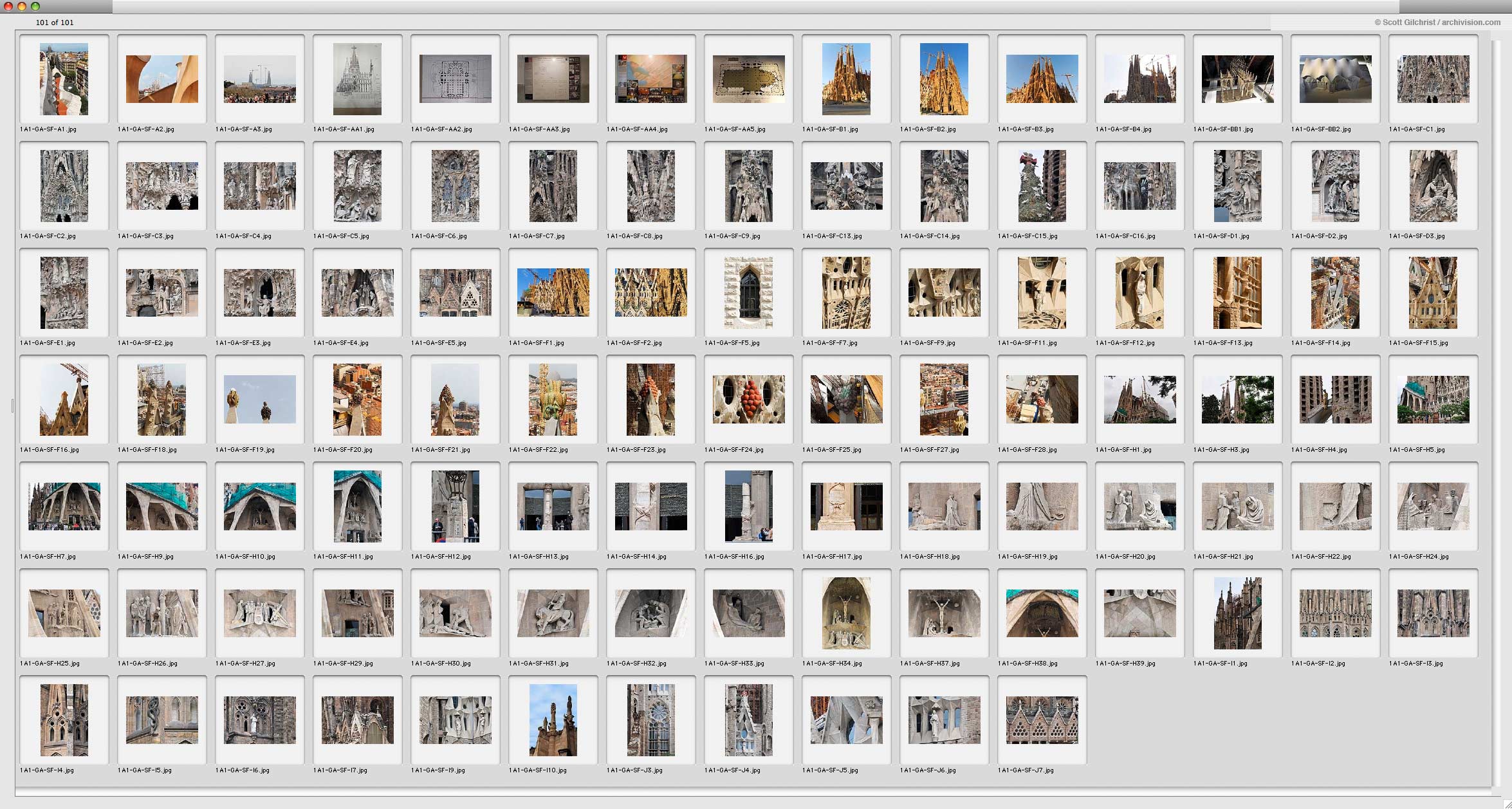Click the '101 of 101' image count
Image resolution: width=1512 pixels, height=809 pixels.
(x=55, y=23)
